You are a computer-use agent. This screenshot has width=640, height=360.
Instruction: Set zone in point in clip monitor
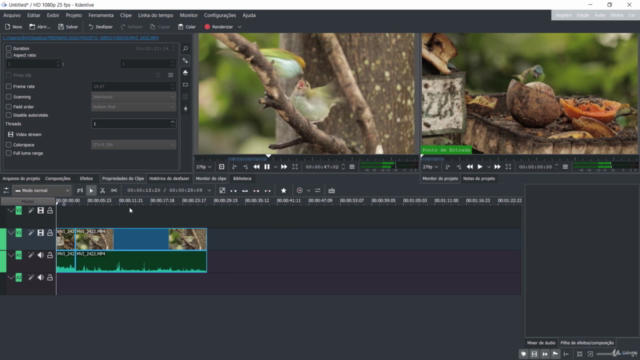[234, 167]
